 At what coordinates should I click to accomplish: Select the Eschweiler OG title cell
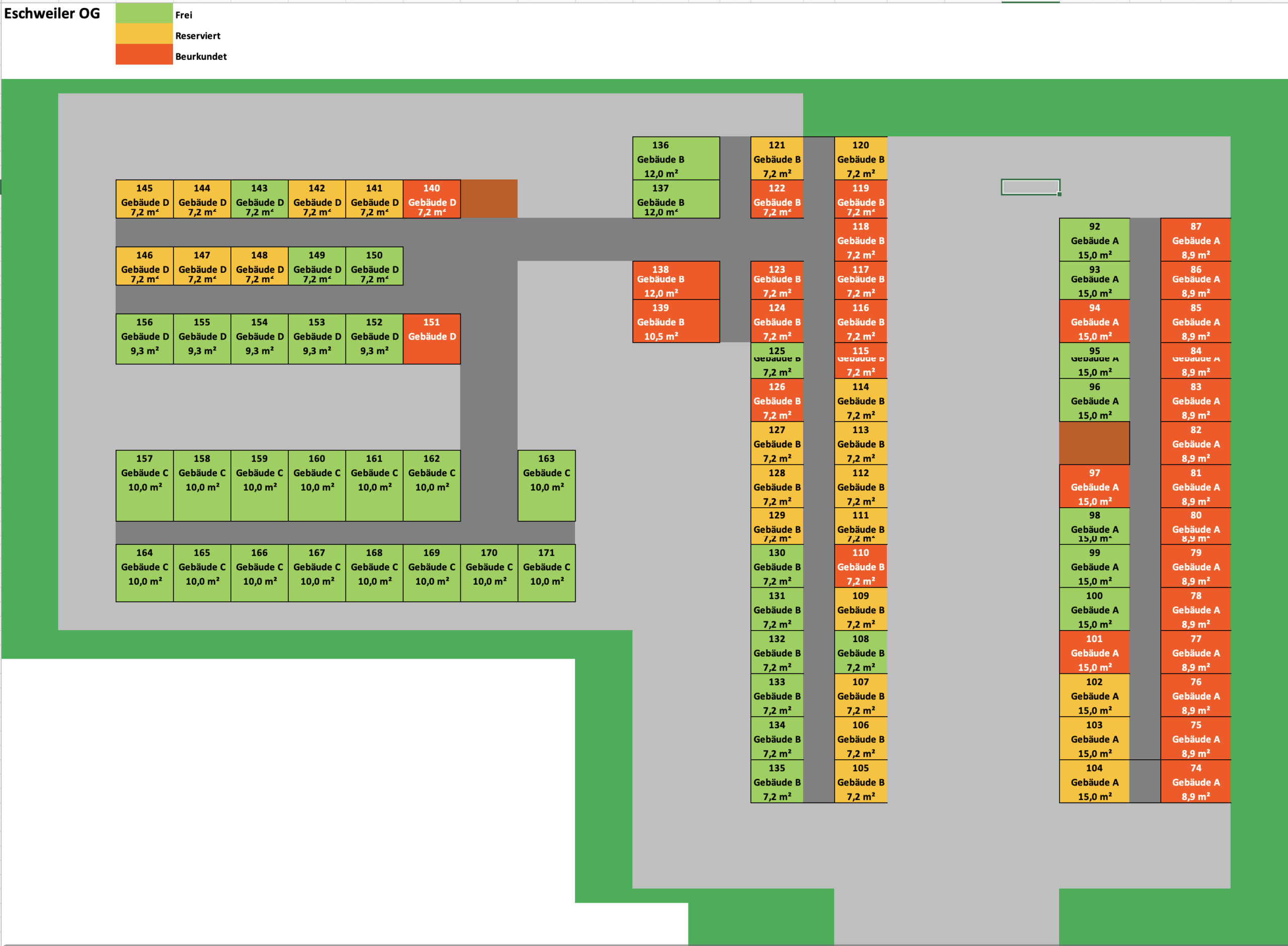click(52, 14)
